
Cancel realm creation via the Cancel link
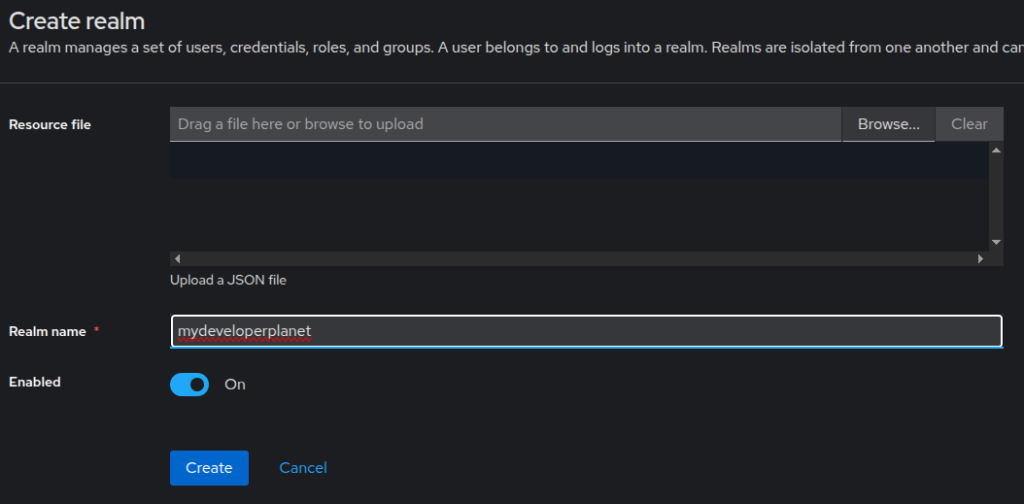[x=303, y=468]
